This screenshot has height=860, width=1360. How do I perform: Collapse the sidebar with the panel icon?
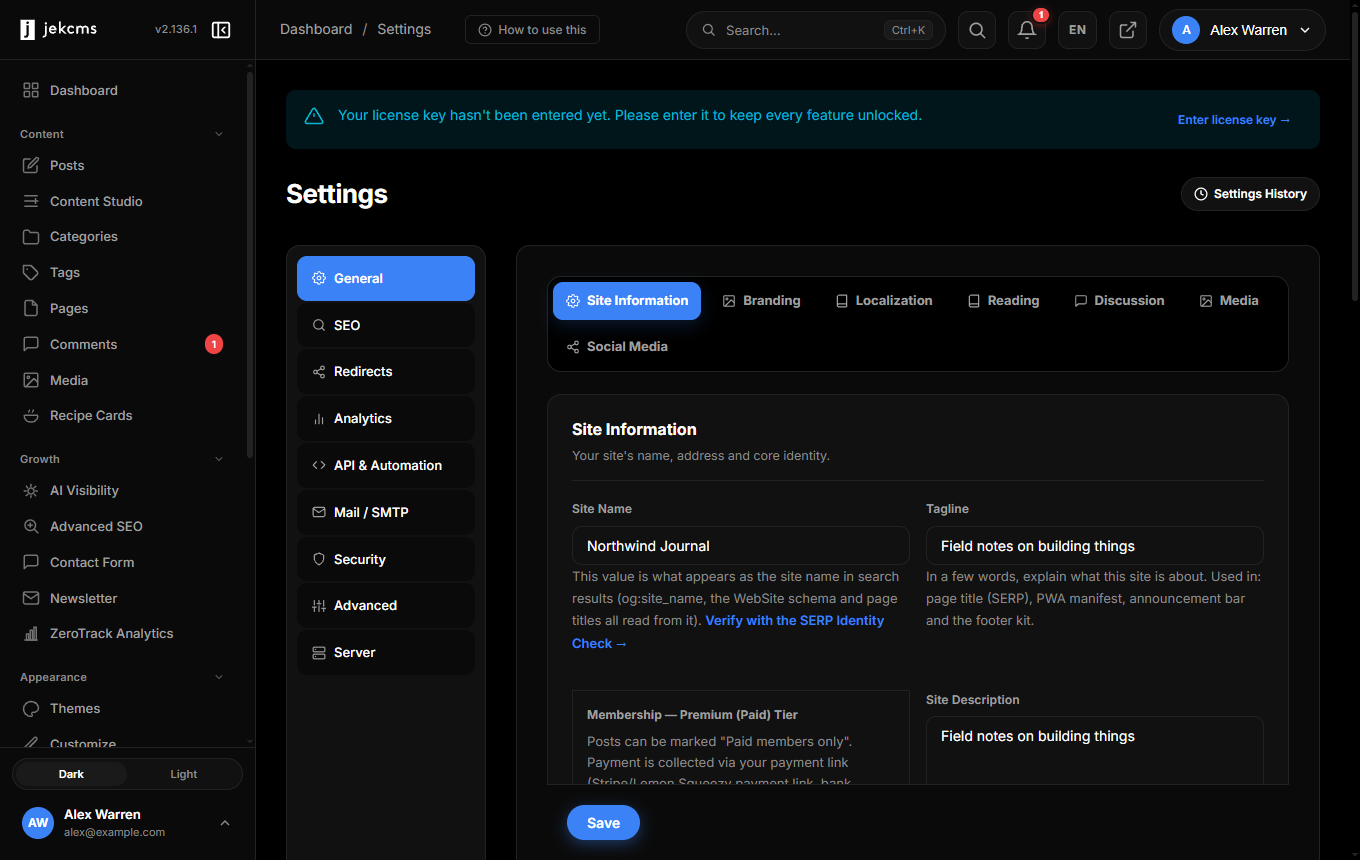(x=221, y=30)
